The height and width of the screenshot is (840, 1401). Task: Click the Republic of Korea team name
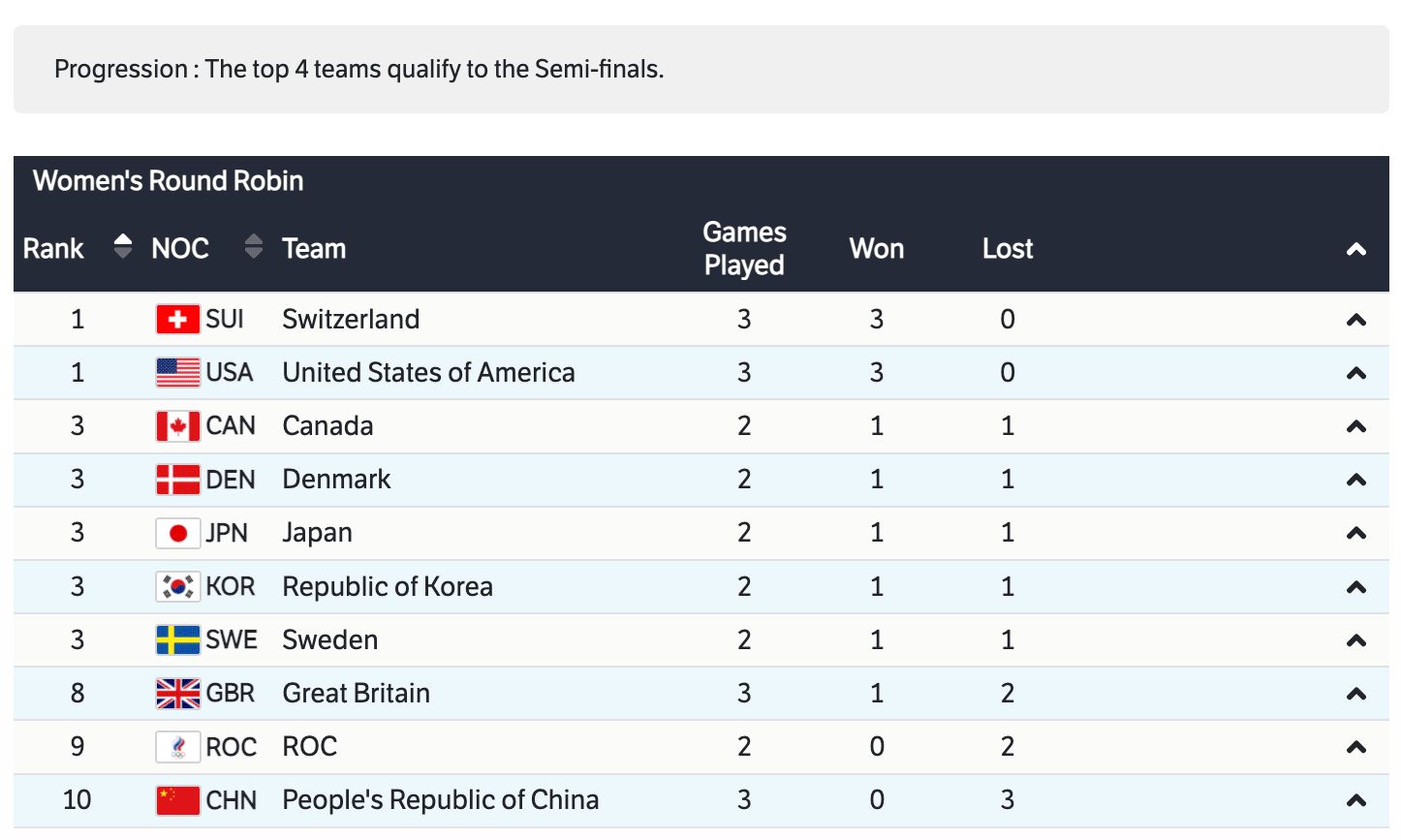point(388,587)
